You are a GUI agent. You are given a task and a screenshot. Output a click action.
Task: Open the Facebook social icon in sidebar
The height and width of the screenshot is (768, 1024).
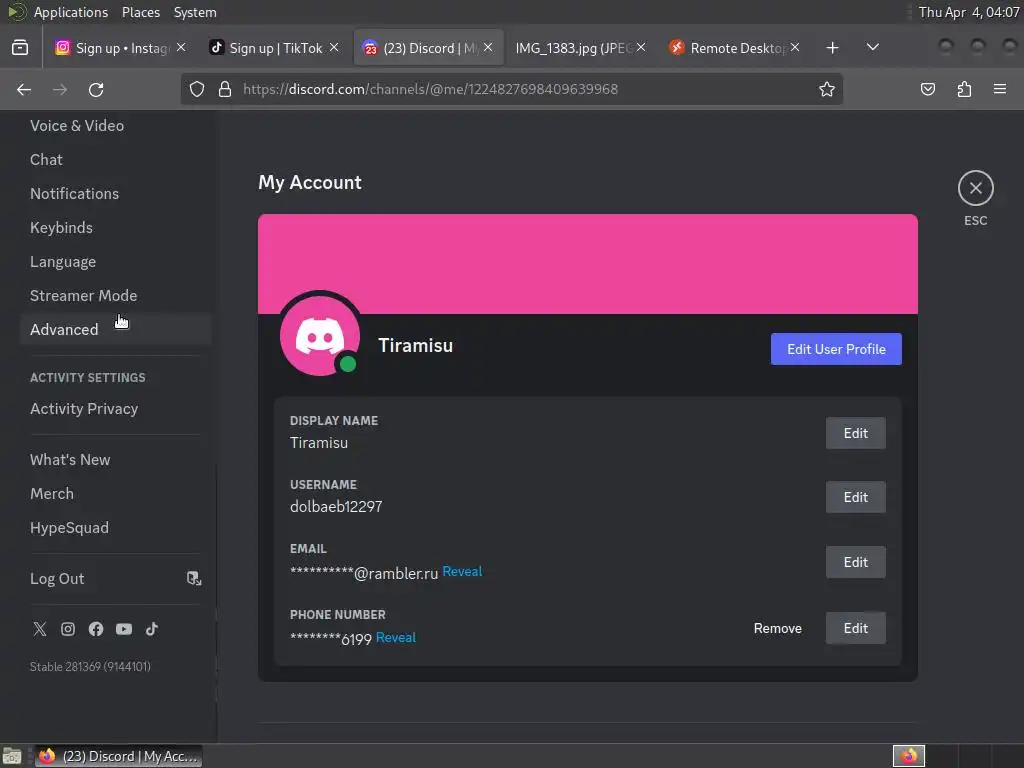click(x=96, y=629)
